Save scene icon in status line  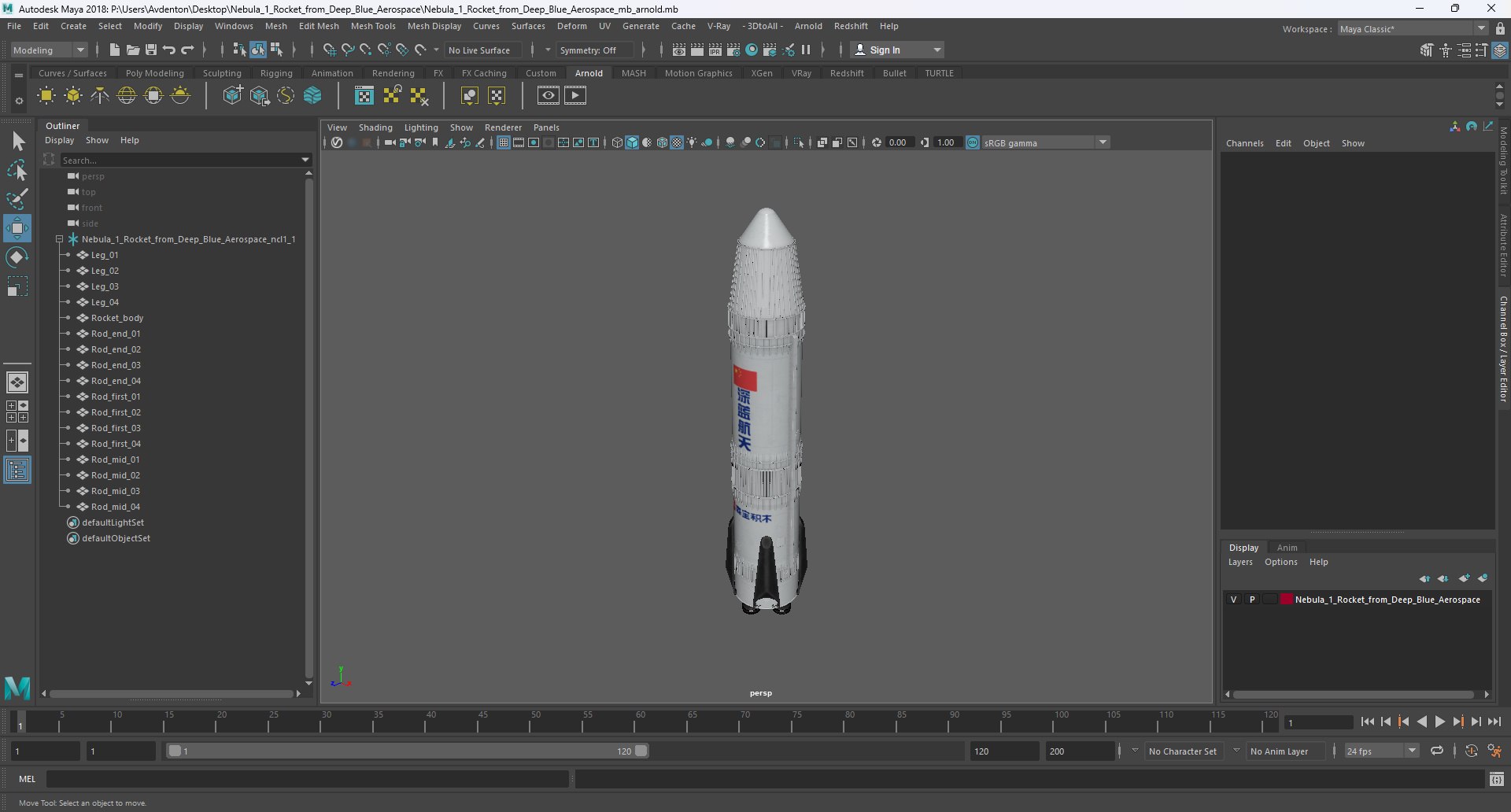point(151,50)
